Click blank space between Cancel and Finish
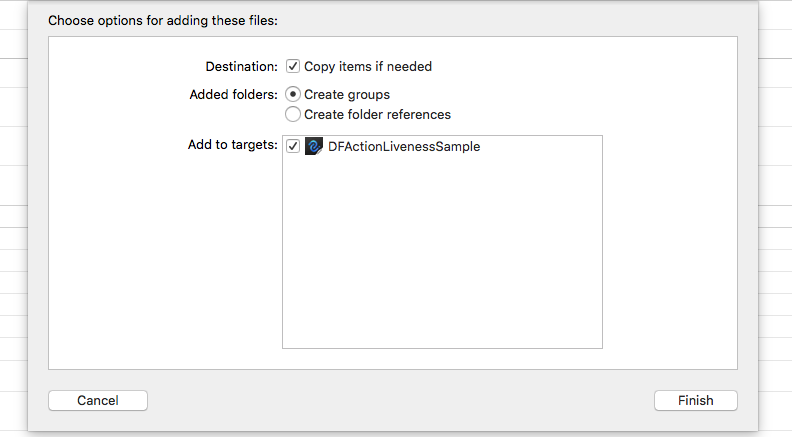Viewport: 792px width, 437px height. pyautogui.click(x=400, y=400)
